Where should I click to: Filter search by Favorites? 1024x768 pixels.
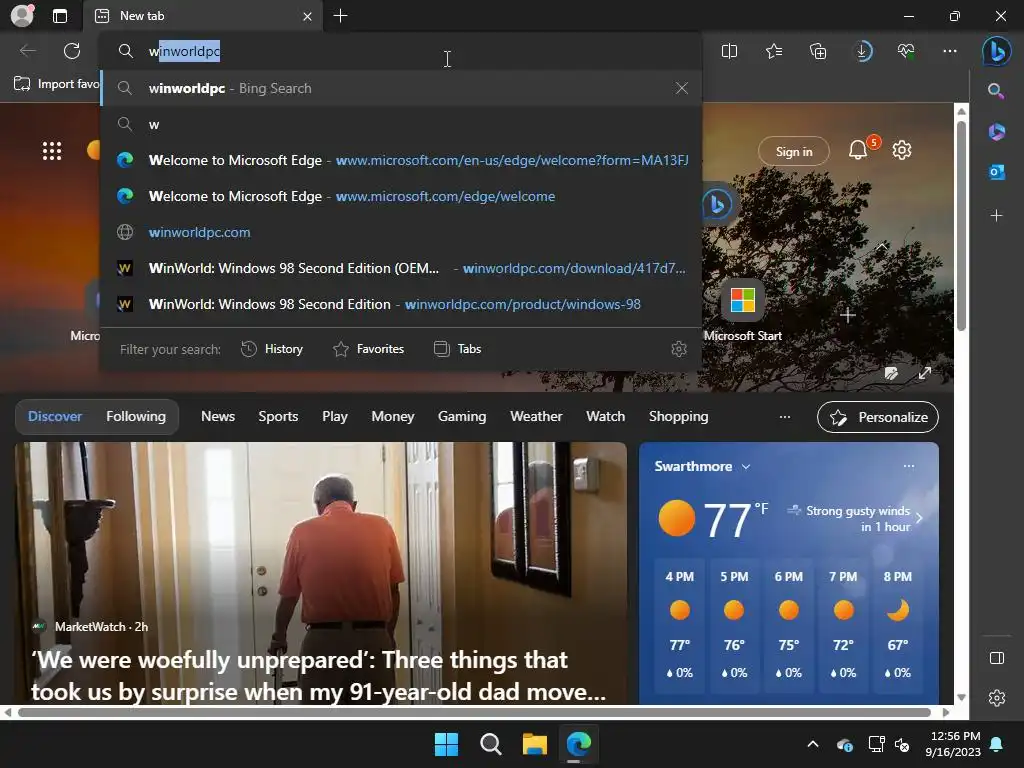coord(368,349)
